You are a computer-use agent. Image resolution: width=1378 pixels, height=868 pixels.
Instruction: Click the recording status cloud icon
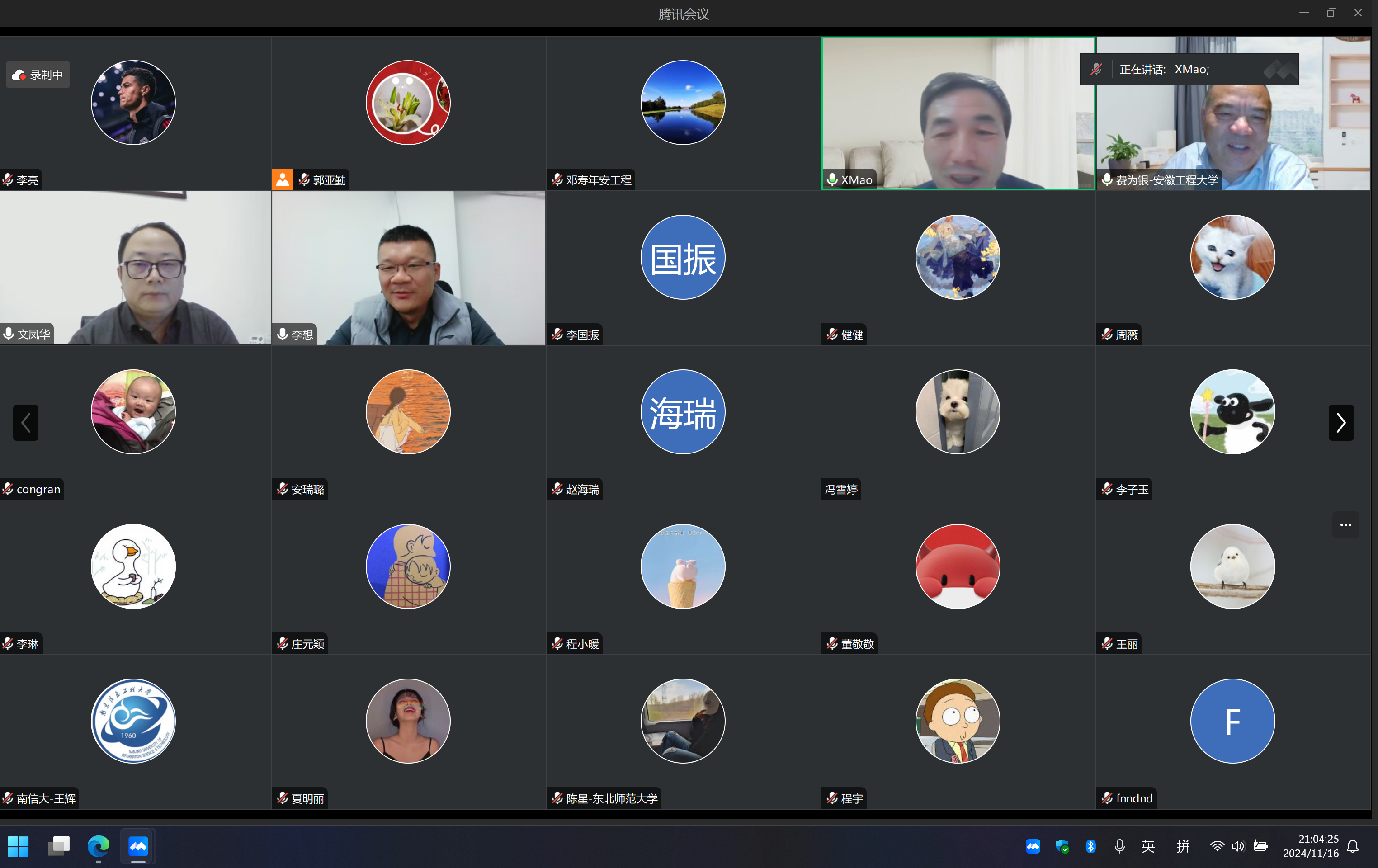pyautogui.click(x=19, y=75)
